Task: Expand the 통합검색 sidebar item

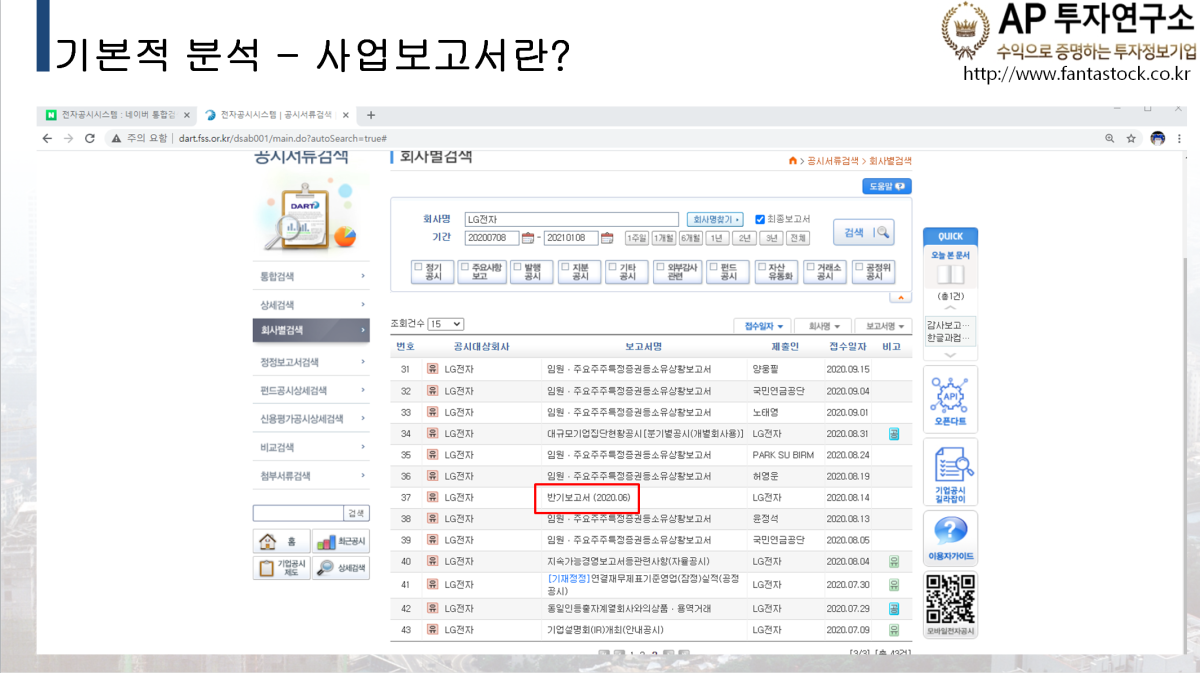Action: (x=312, y=276)
